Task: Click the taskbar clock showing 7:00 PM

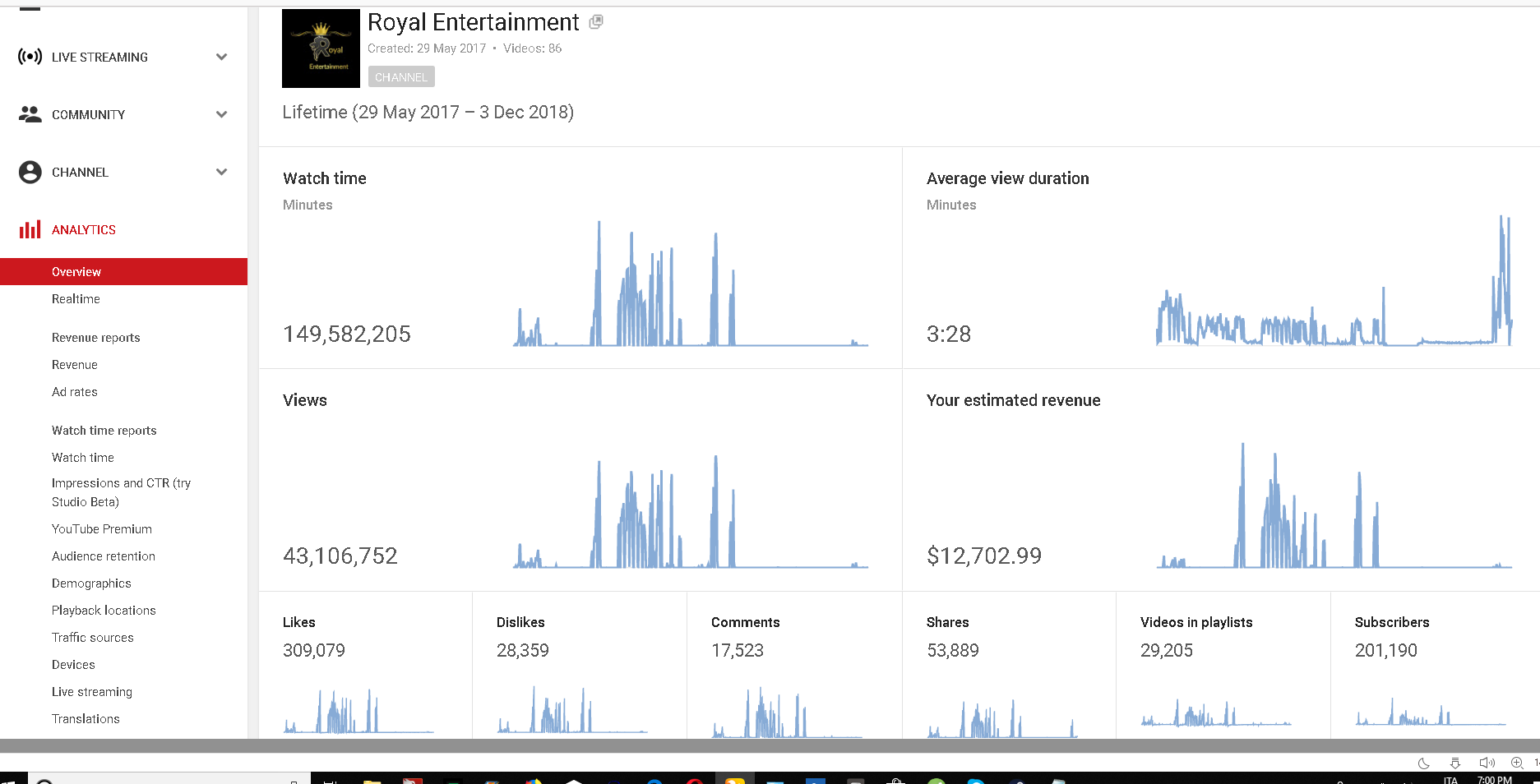Action: click(1494, 779)
